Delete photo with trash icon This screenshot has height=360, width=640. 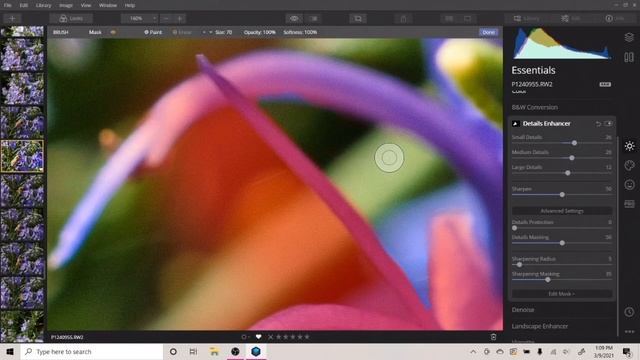tap(493, 337)
